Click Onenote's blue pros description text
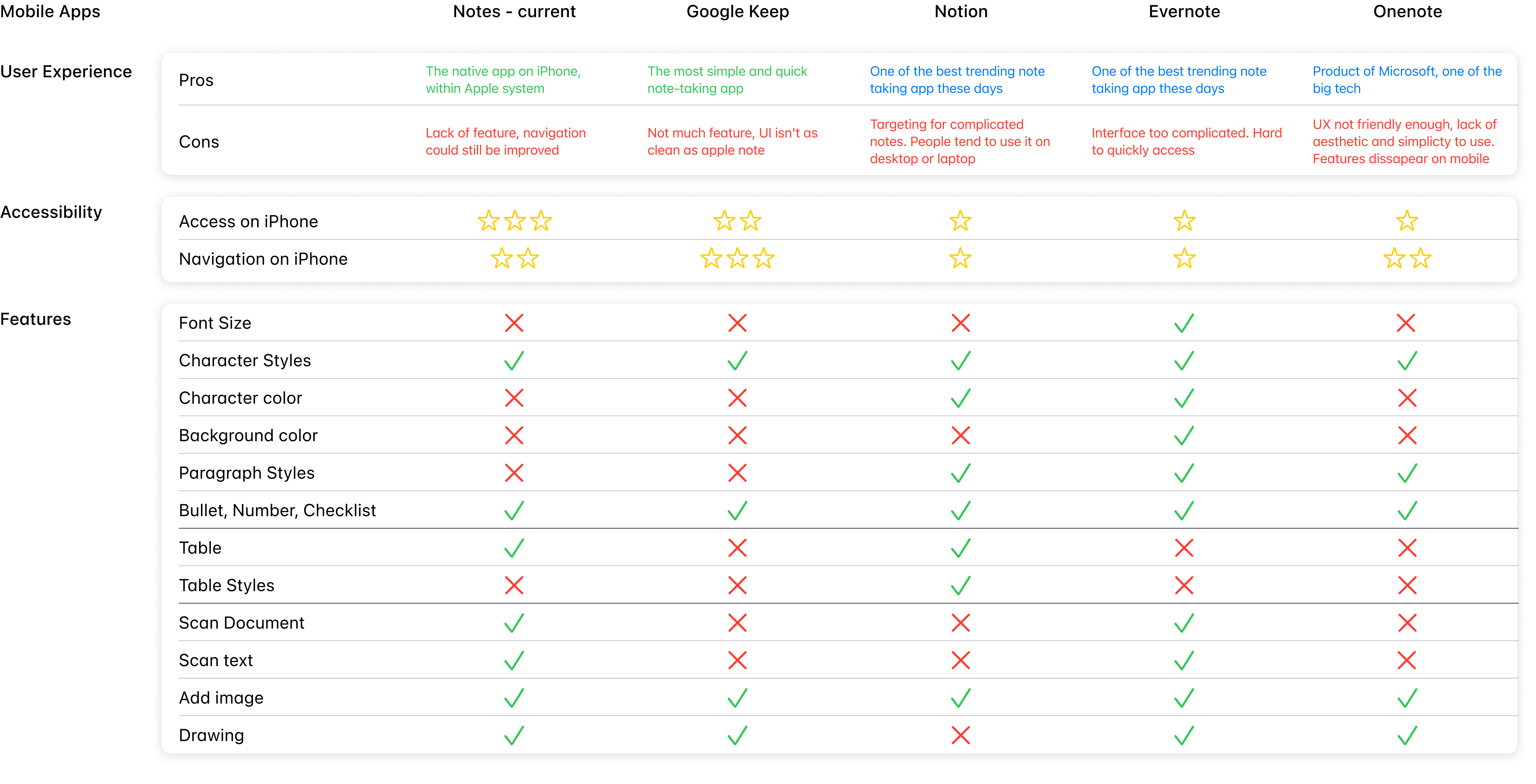This screenshot has width=1536, height=784. point(1407,80)
